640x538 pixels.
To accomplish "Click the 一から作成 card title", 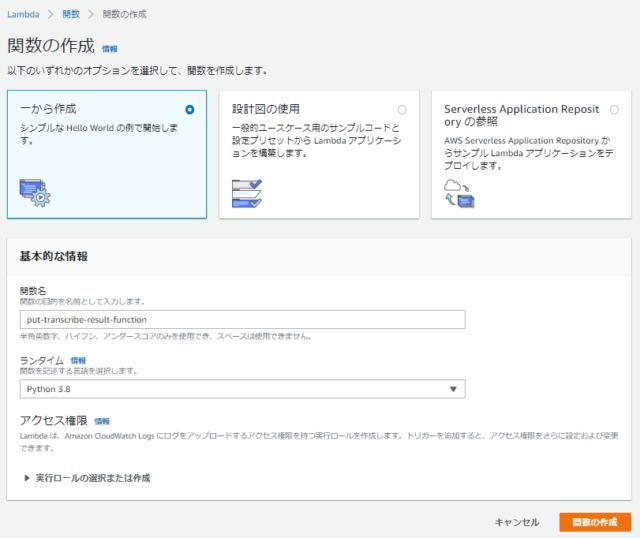I will pos(48,109).
